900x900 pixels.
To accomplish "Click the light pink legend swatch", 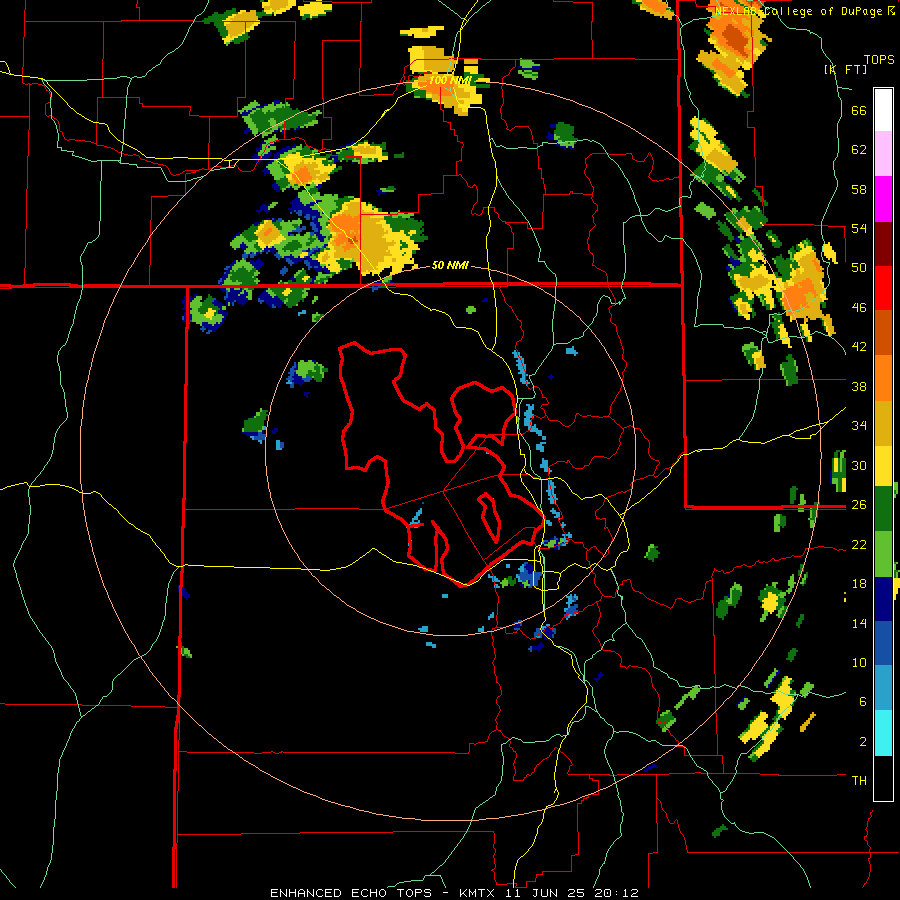I will [883, 154].
